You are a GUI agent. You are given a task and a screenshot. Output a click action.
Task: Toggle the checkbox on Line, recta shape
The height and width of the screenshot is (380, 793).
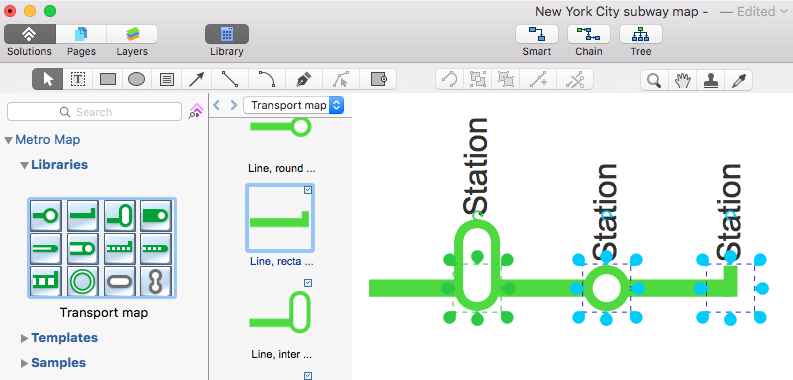(x=308, y=190)
